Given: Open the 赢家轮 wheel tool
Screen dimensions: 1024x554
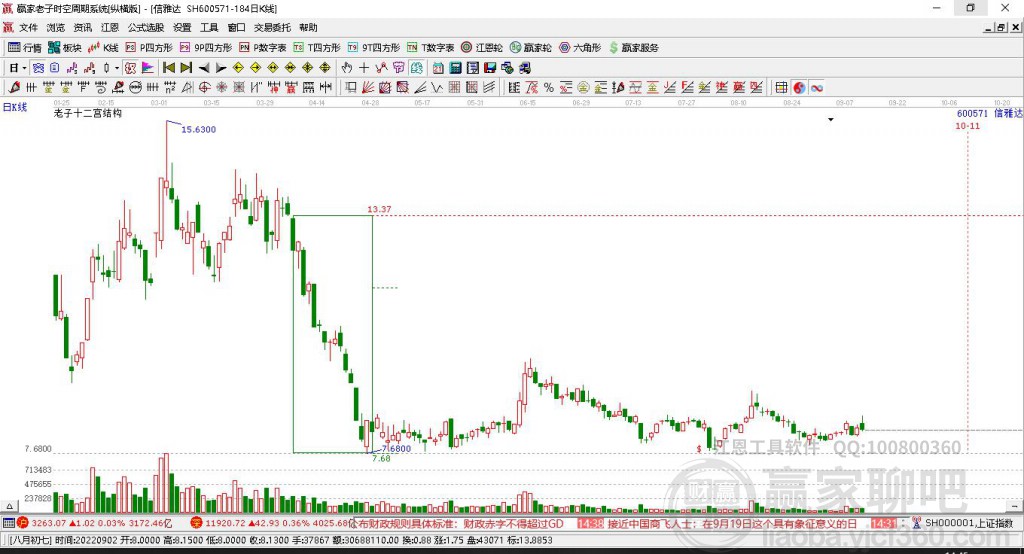Looking at the screenshot, I should tap(531, 48).
